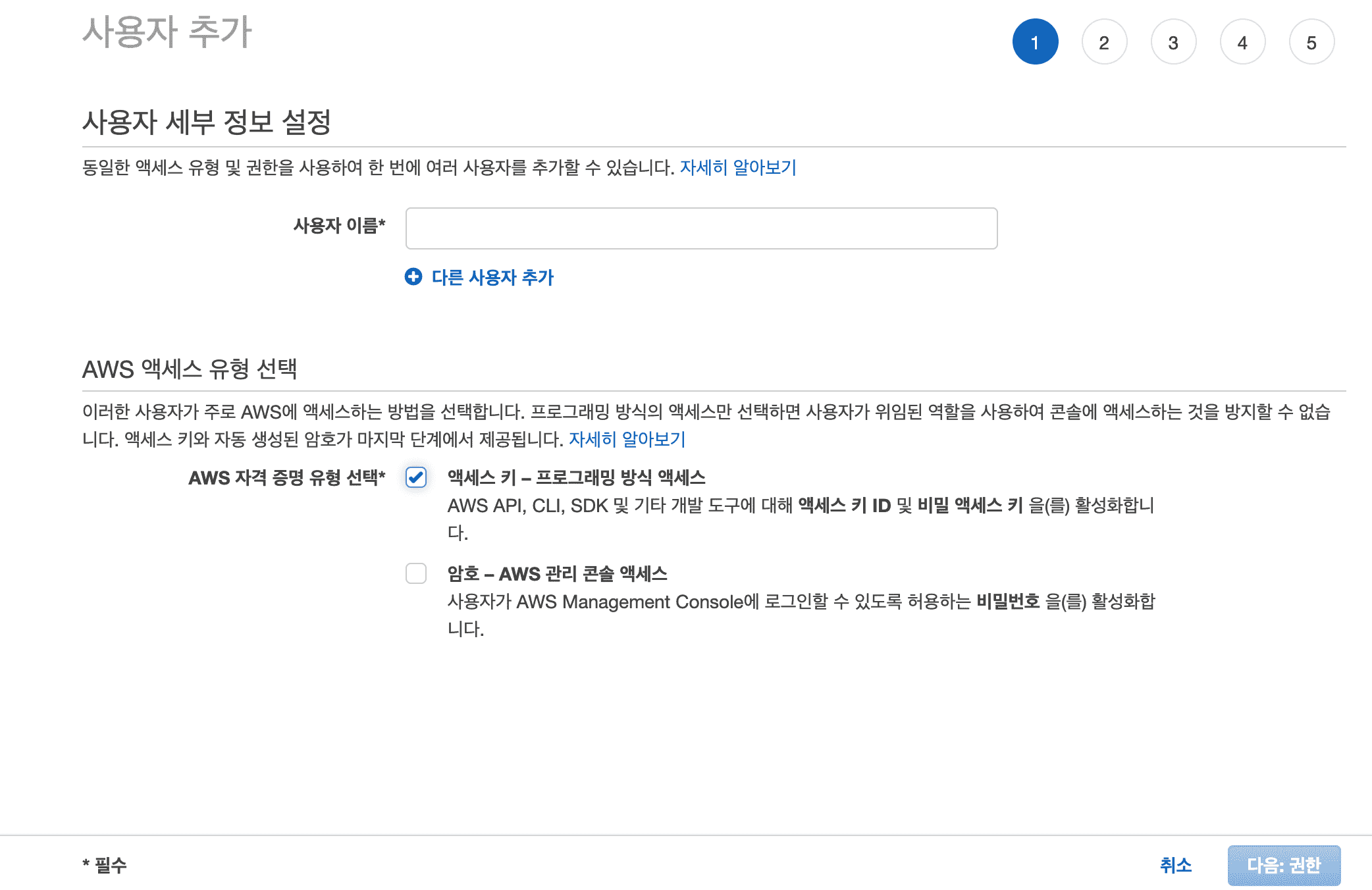Image resolution: width=1372 pixels, height=890 pixels.
Task: Open 자세히 알아보기 link under 사용자 세부 정보
Action: tap(738, 168)
